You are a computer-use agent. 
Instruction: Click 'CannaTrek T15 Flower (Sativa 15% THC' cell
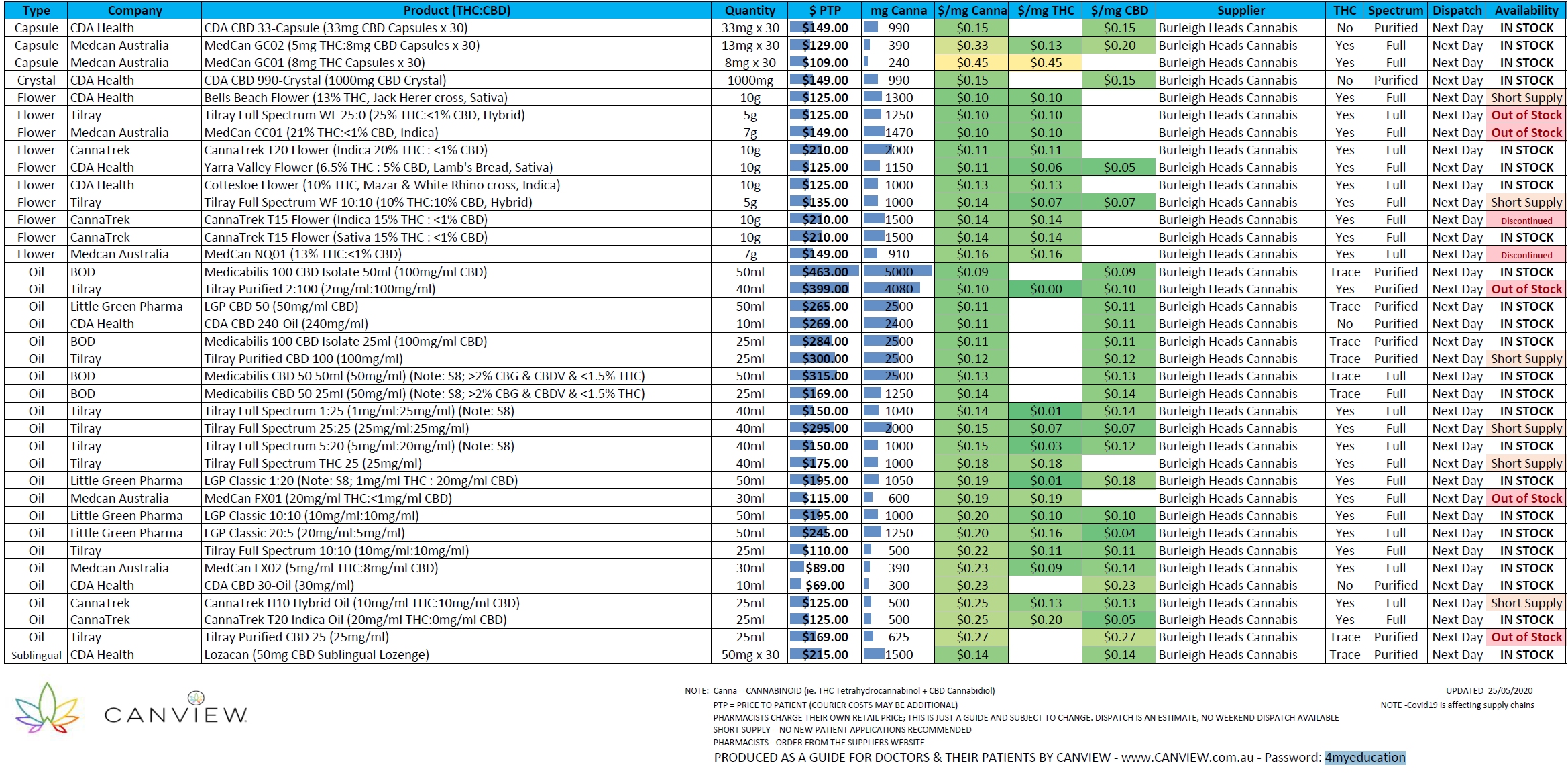coord(457,238)
